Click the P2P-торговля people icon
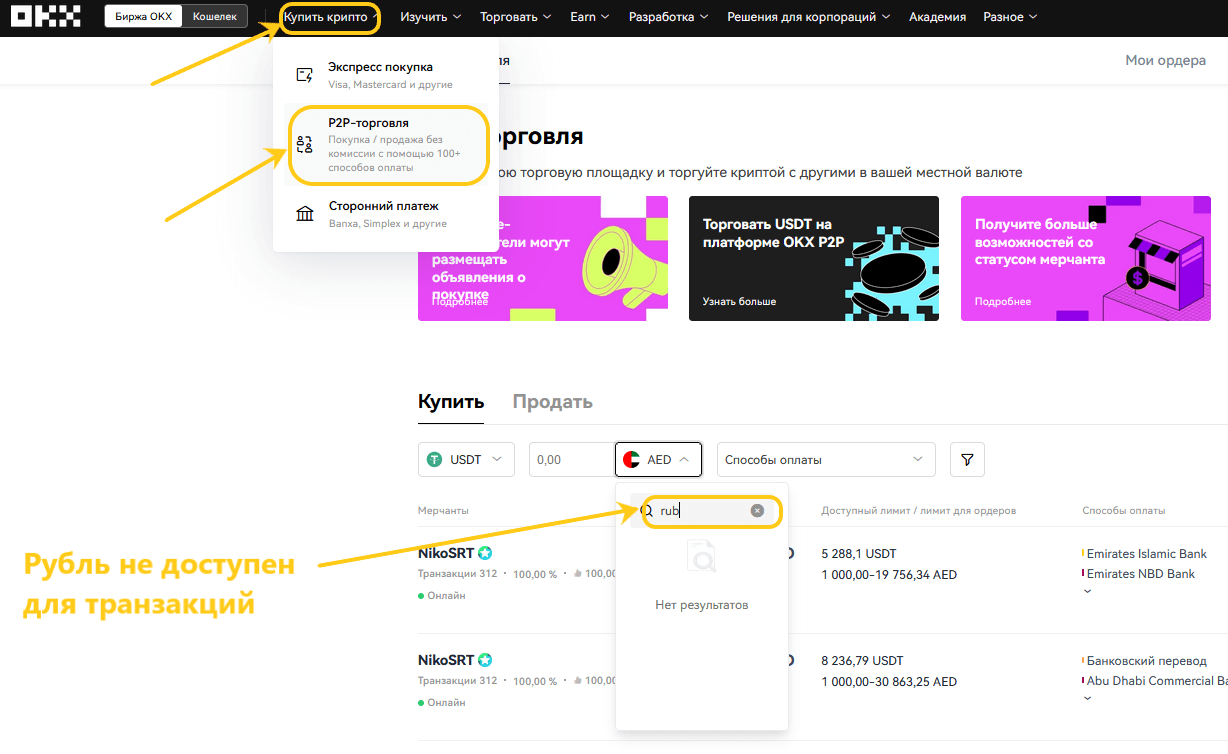Viewport: 1228px width, 754px height. click(305, 145)
